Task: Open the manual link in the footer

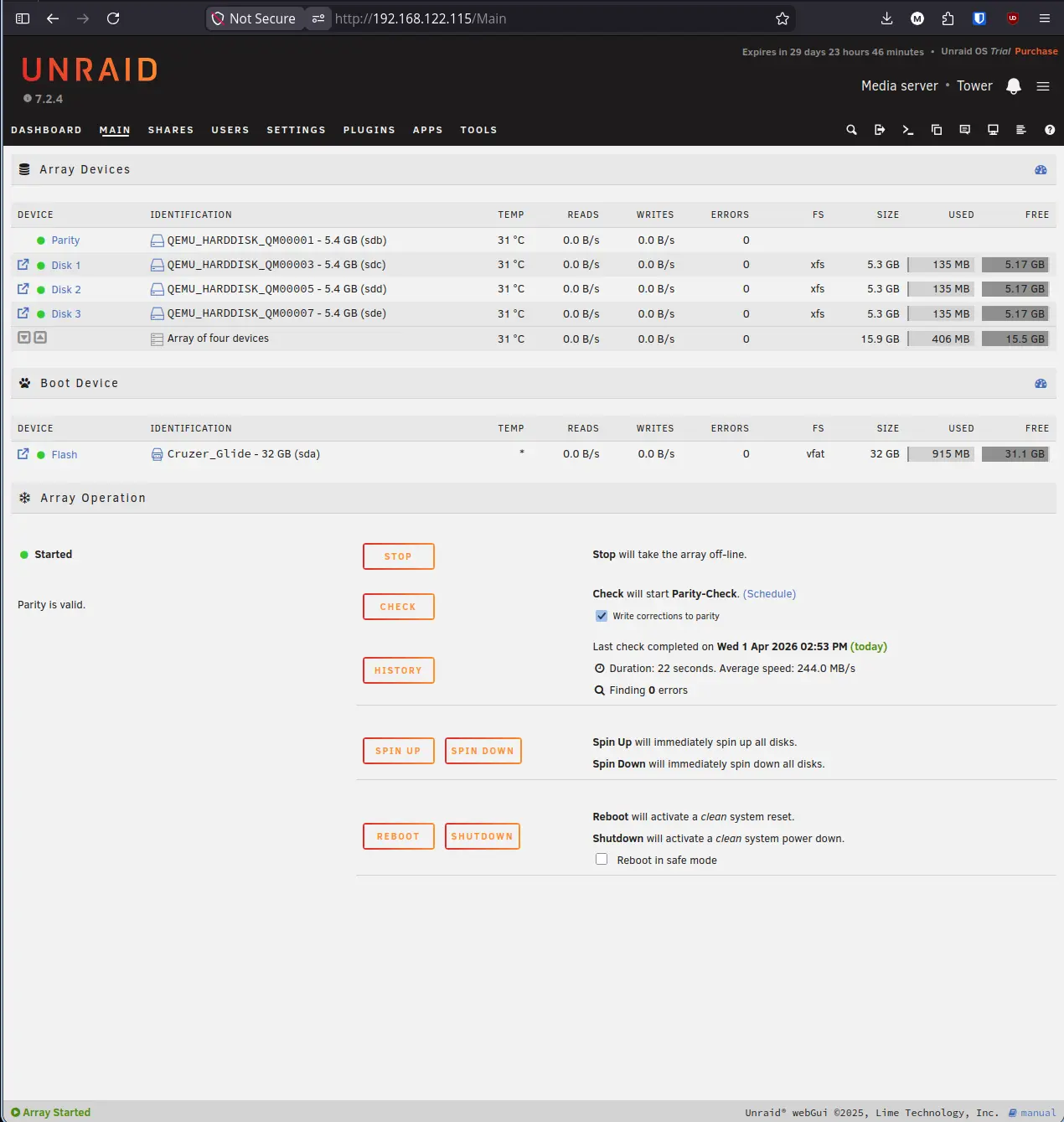Action: click(x=1032, y=1113)
